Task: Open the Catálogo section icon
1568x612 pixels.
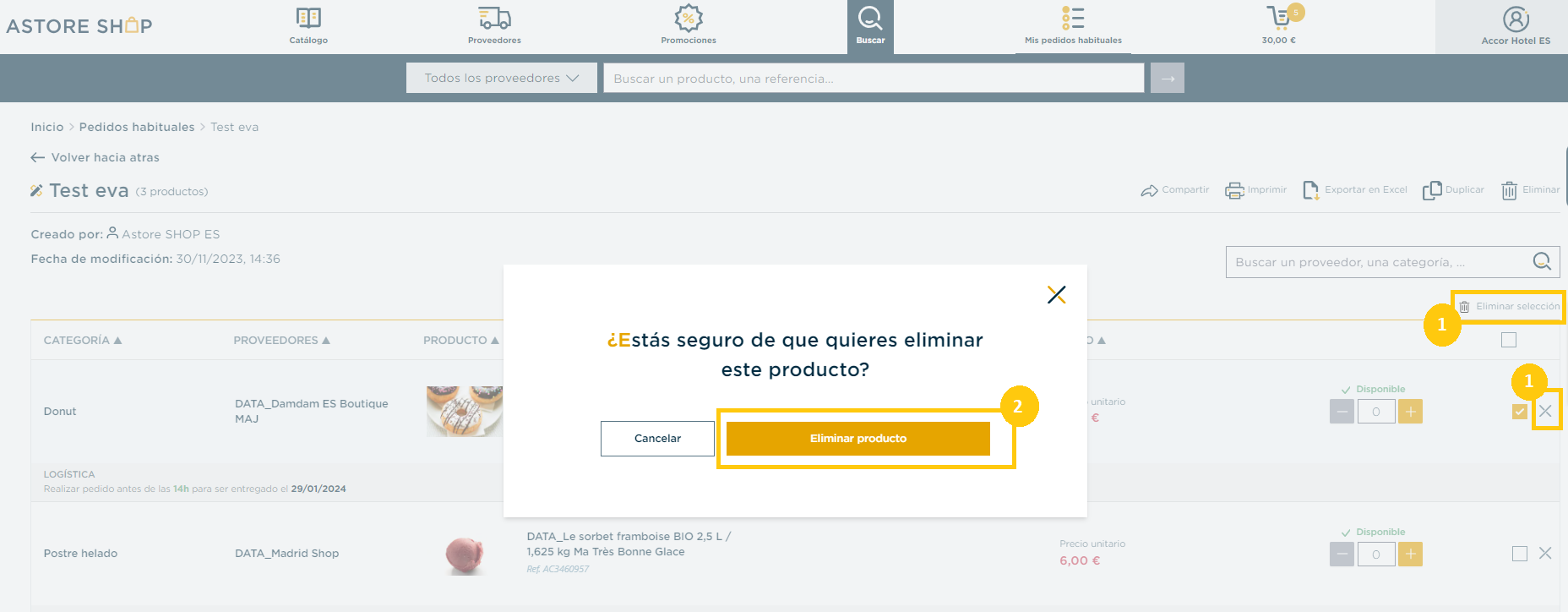Action: click(308, 18)
